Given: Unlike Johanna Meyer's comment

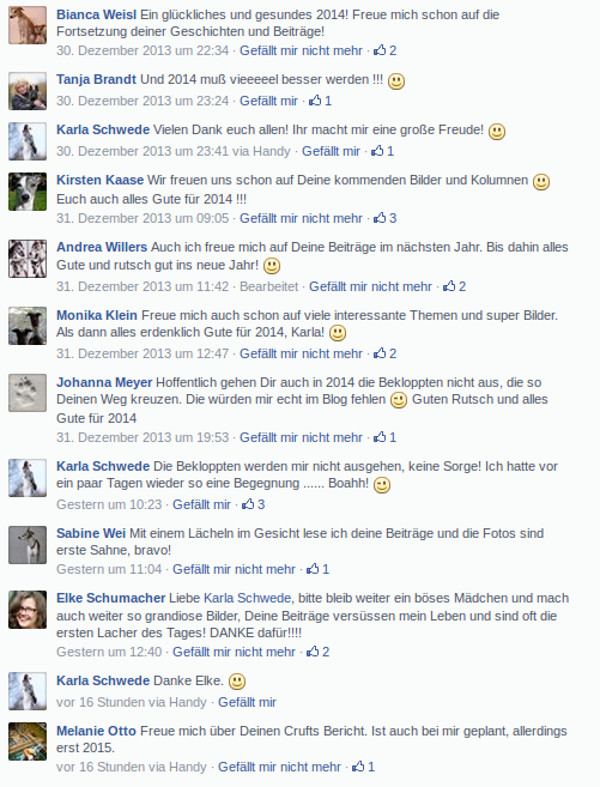Looking at the screenshot, I should tap(301, 437).
